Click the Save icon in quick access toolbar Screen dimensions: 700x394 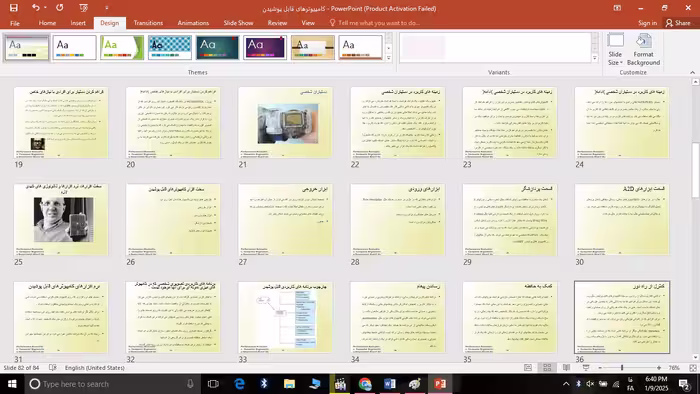point(13,8)
